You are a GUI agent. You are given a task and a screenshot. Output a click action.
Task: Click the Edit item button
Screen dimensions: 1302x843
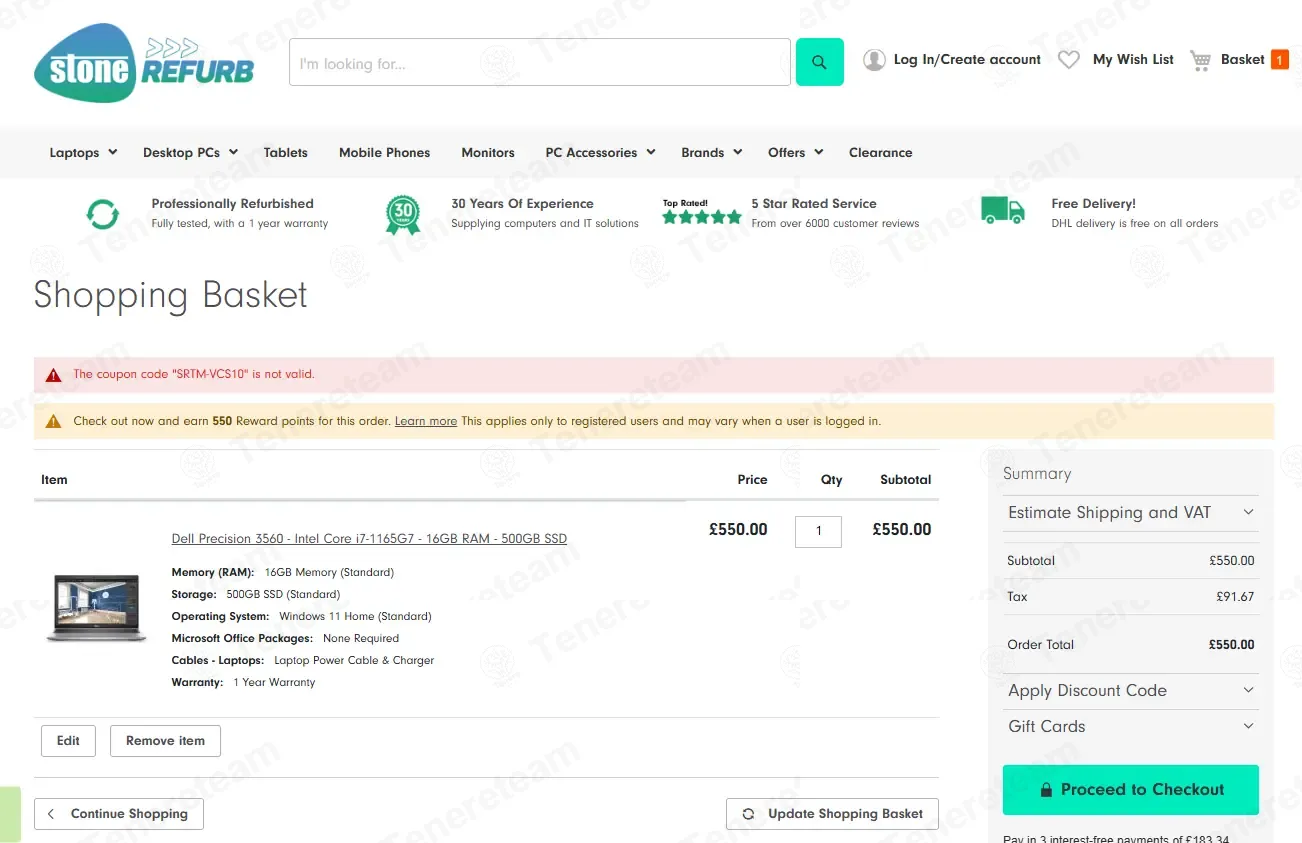(68, 741)
